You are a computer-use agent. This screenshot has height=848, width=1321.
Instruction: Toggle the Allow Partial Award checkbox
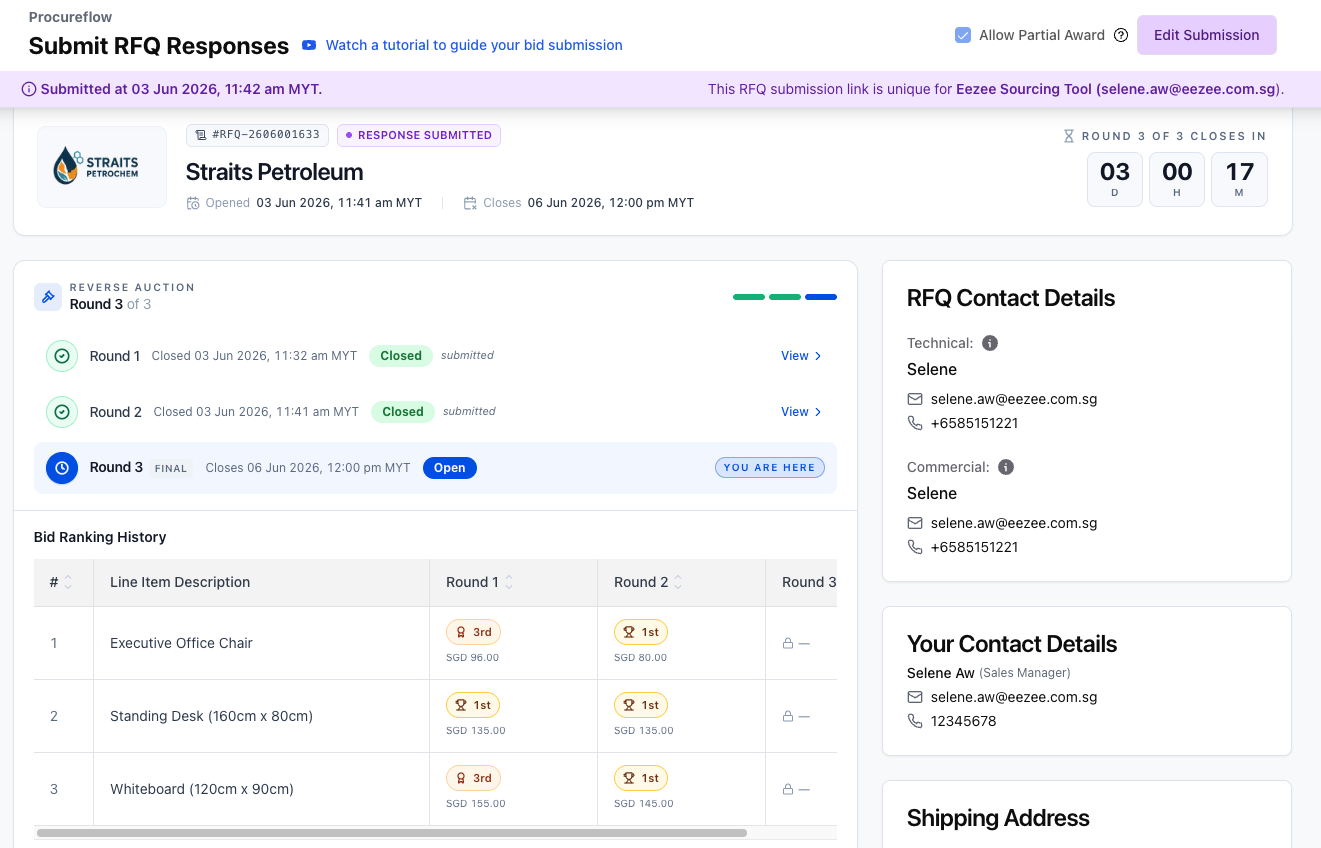point(963,35)
